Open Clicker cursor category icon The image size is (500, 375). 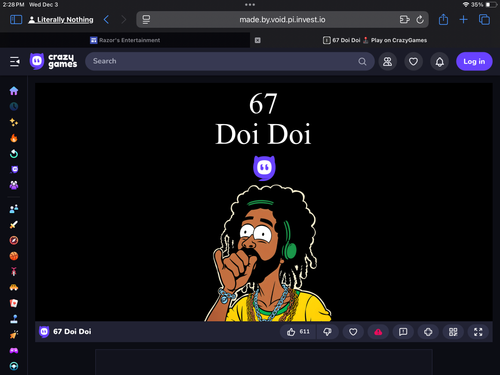(14, 335)
